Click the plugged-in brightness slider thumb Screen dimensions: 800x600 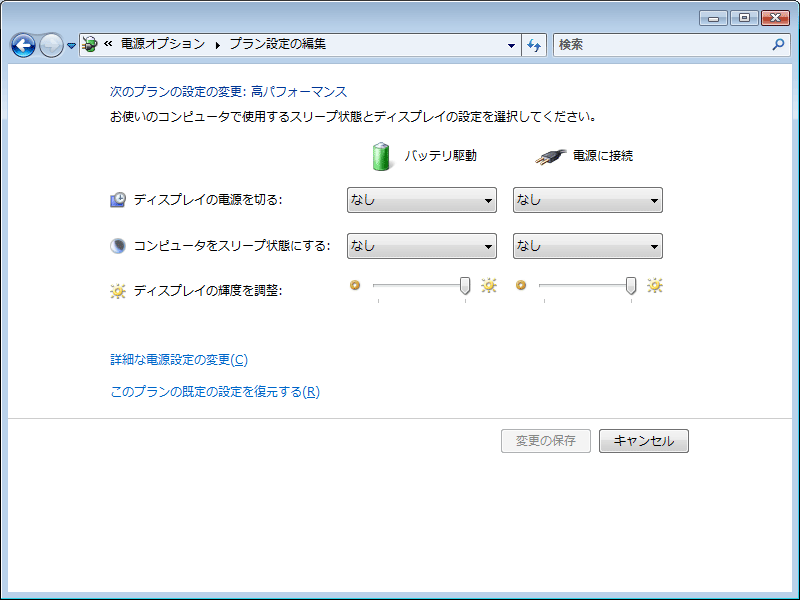[631, 286]
